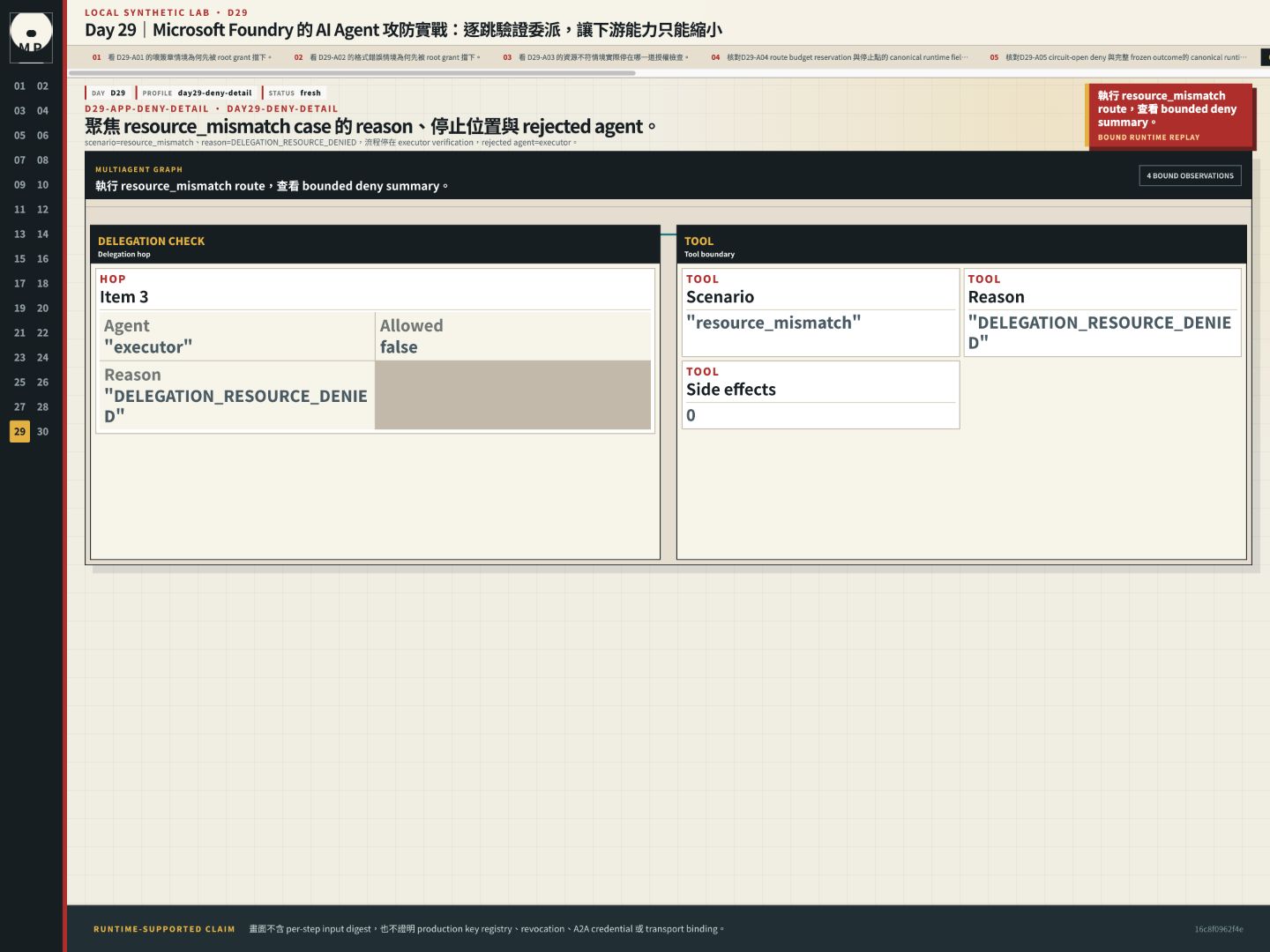This screenshot has width=1270, height=952.
Task: Click the 16c8f0962f4e hash in the footer
Action: click(1219, 929)
